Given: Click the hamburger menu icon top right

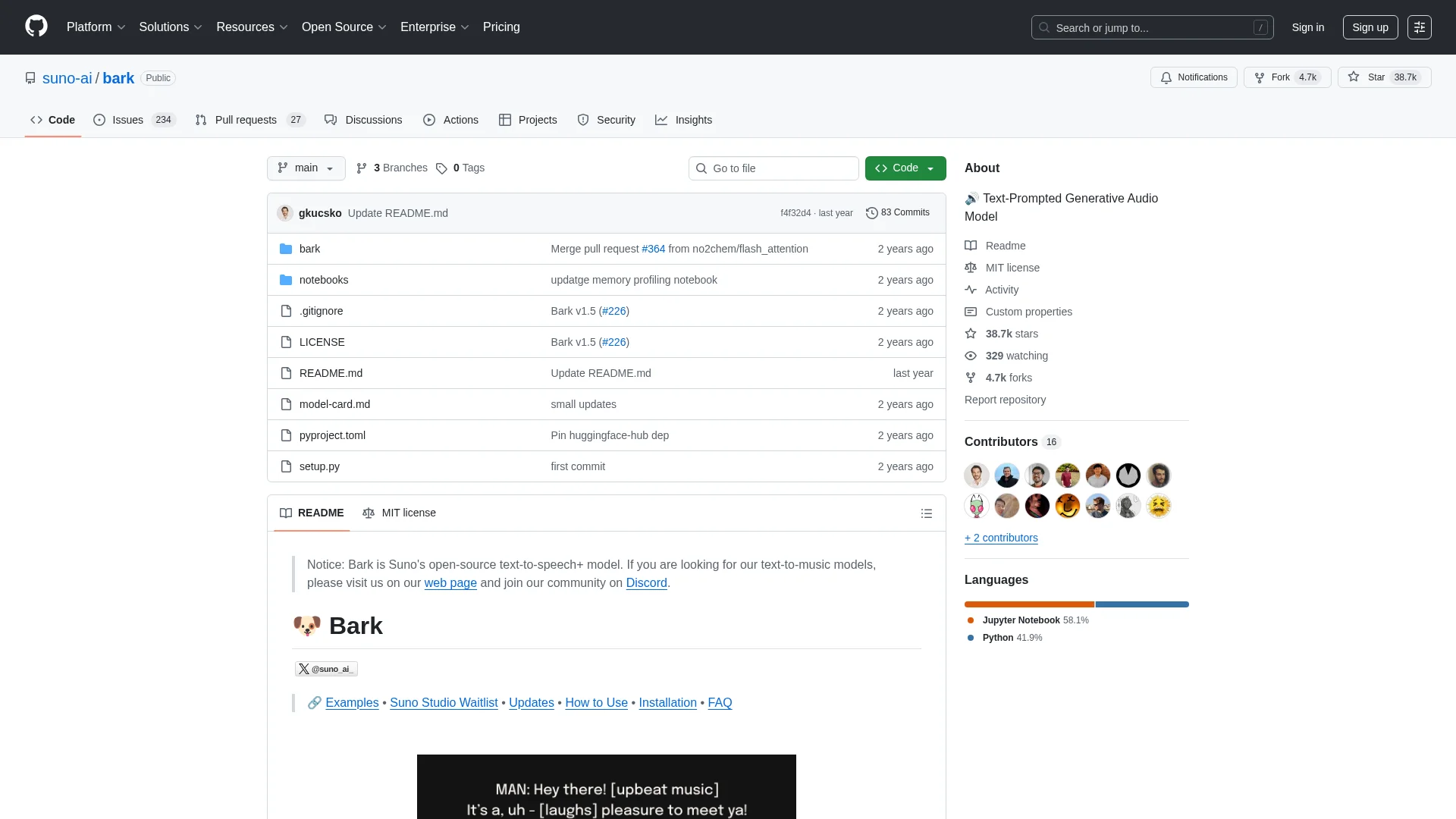Looking at the screenshot, I should 1419,27.
